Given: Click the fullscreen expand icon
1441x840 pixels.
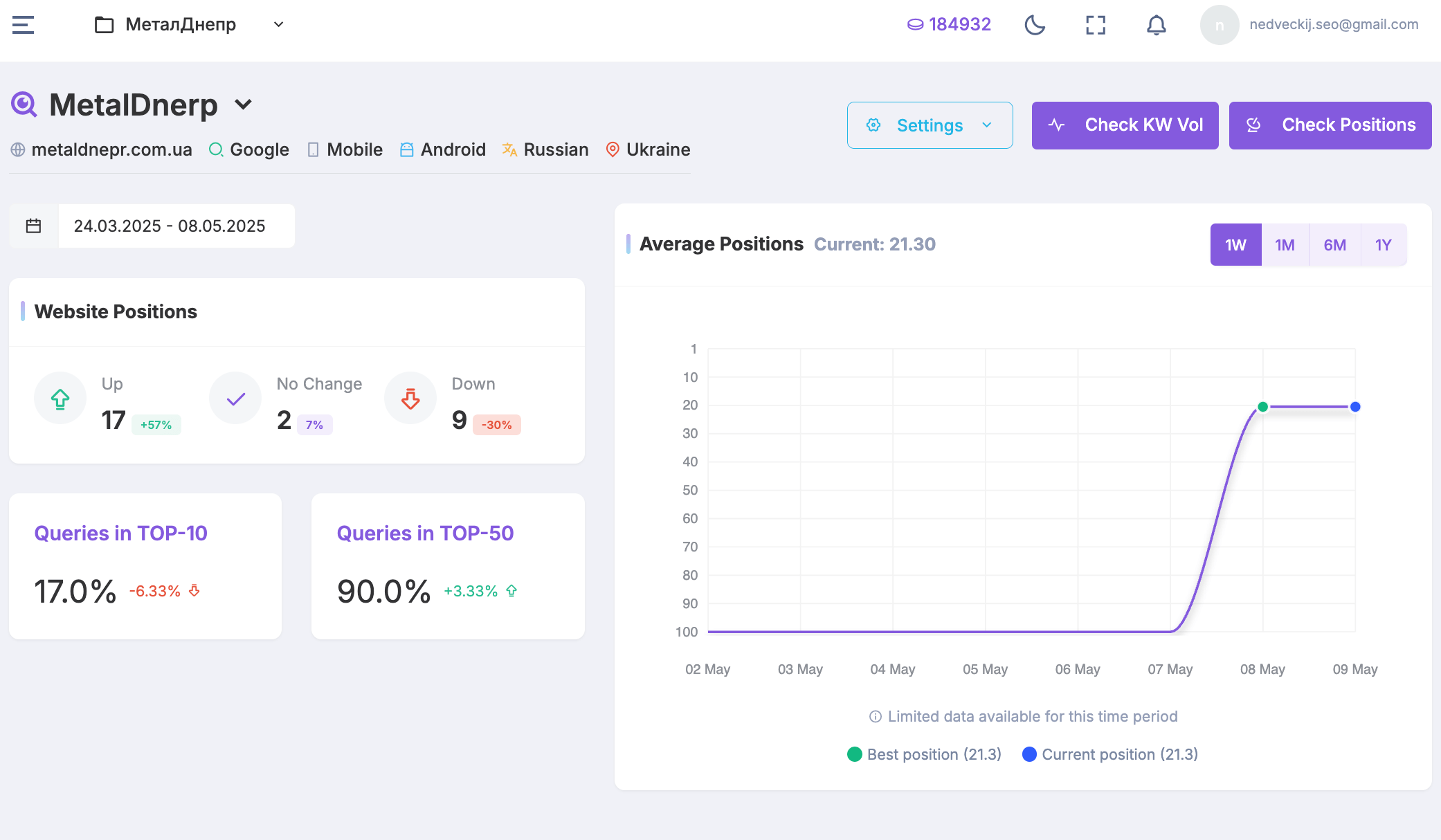Looking at the screenshot, I should (1096, 25).
